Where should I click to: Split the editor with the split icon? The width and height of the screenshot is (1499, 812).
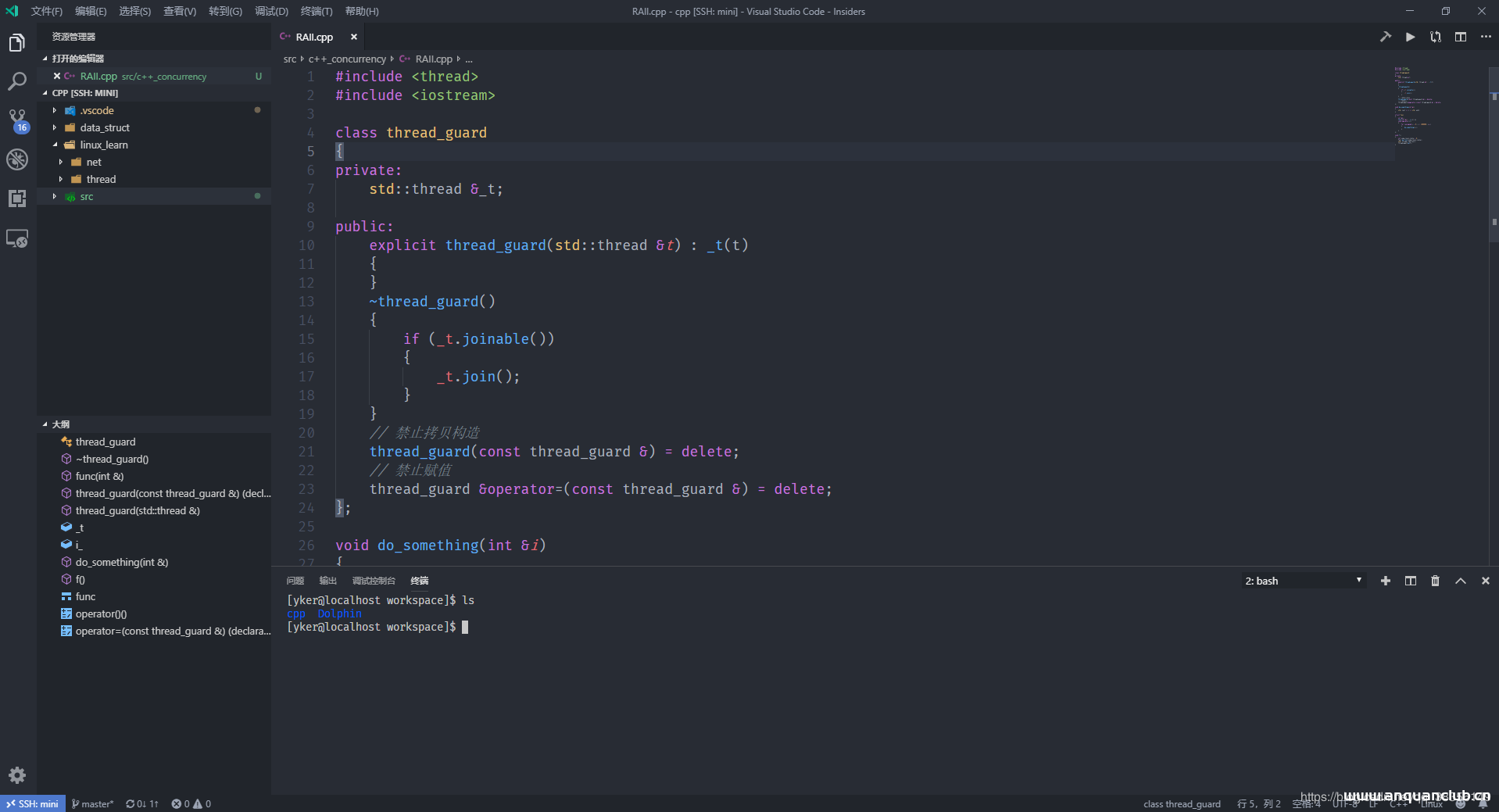tap(1461, 37)
